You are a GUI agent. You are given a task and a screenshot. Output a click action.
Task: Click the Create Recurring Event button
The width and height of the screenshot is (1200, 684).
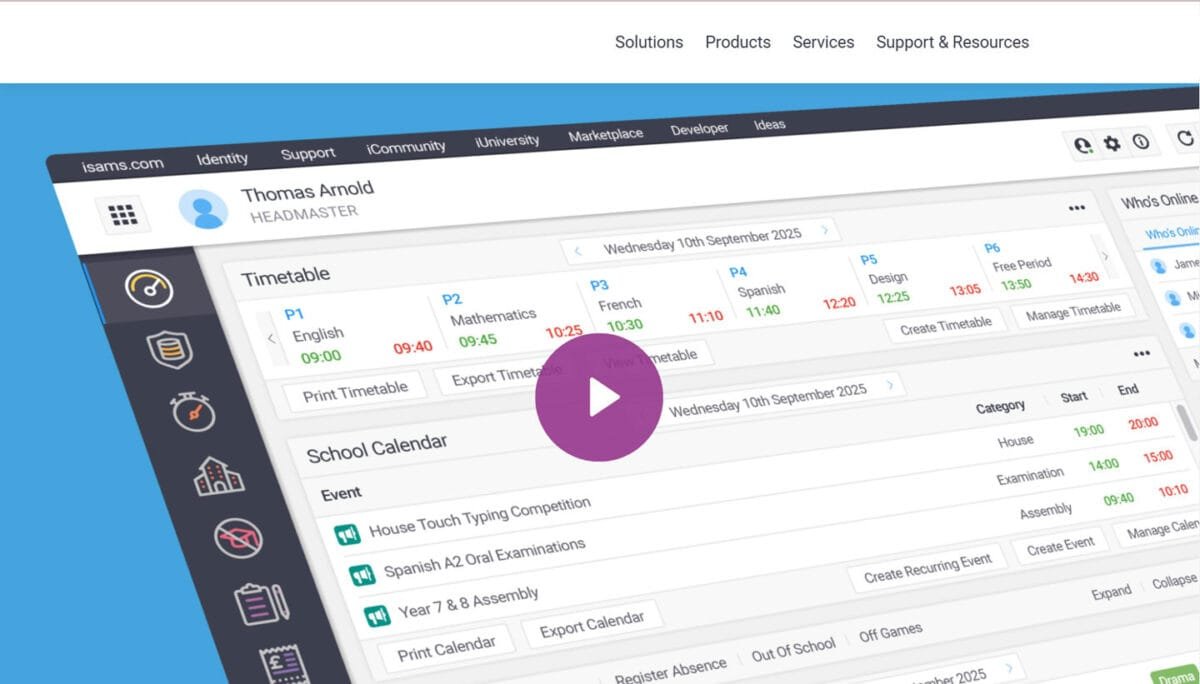tap(927, 568)
